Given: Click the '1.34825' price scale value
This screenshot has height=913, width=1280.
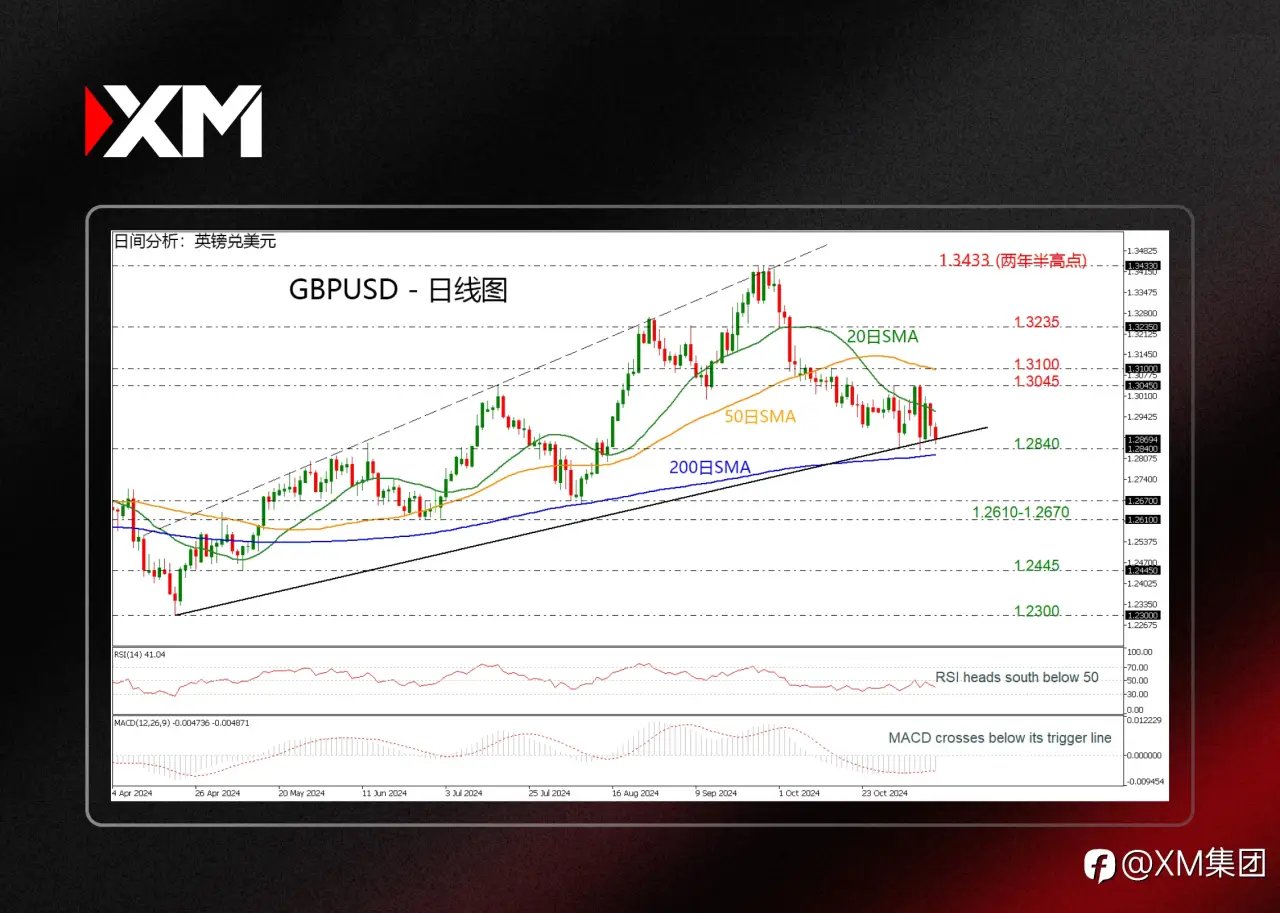Looking at the screenshot, I should (x=1142, y=250).
